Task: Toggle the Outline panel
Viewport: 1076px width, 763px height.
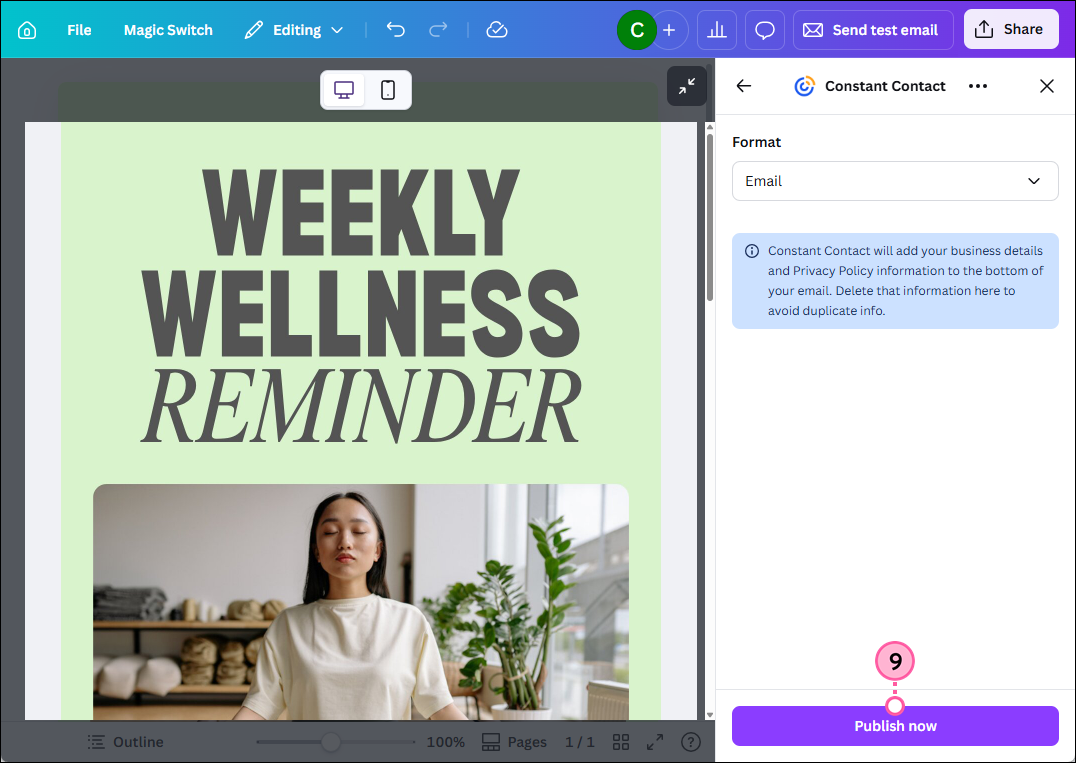Action: [126, 742]
